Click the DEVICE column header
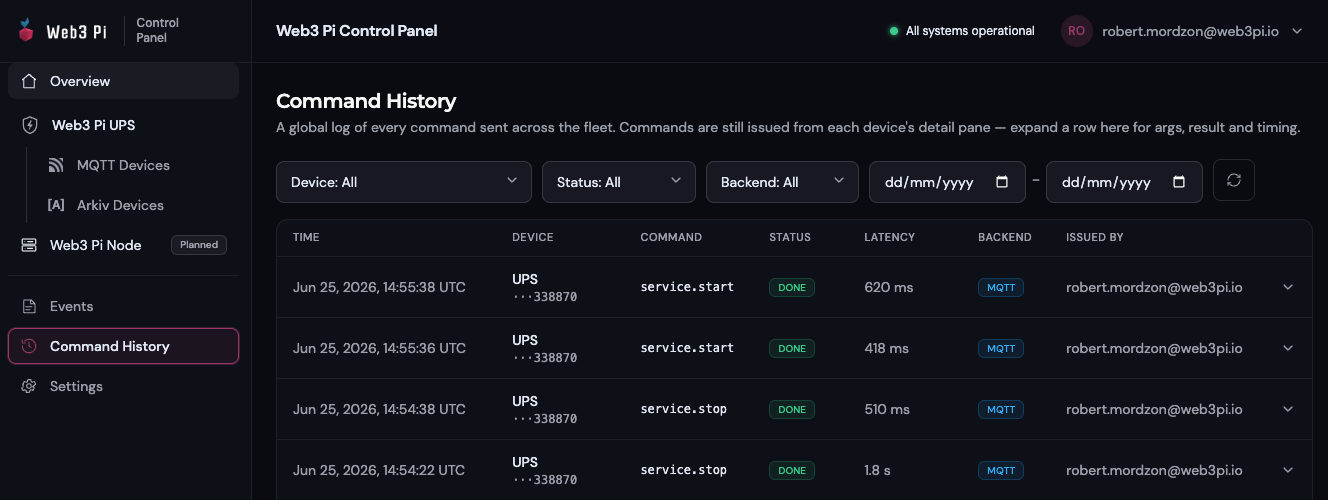 tap(532, 237)
